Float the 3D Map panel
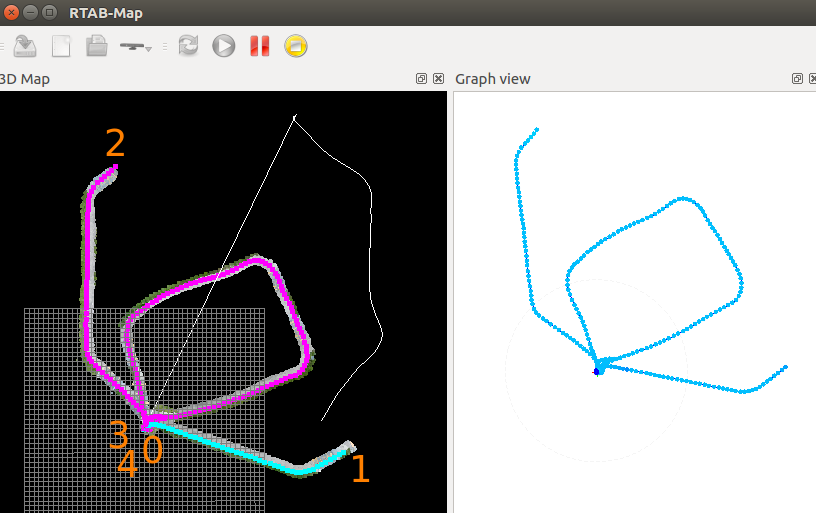Screen dimensions: 816x513 pos(421,79)
